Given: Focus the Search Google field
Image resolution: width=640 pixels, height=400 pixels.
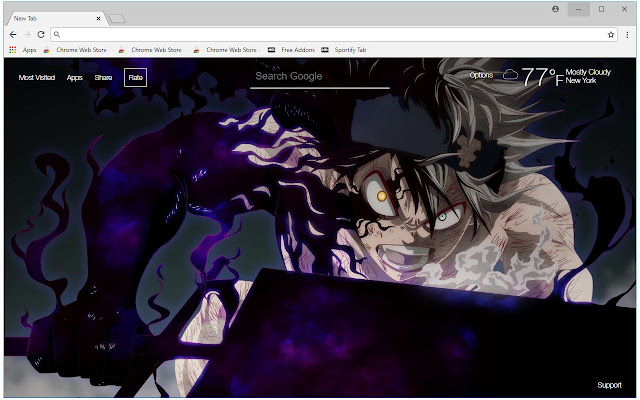Looking at the screenshot, I should pyautogui.click(x=320, y=77).
